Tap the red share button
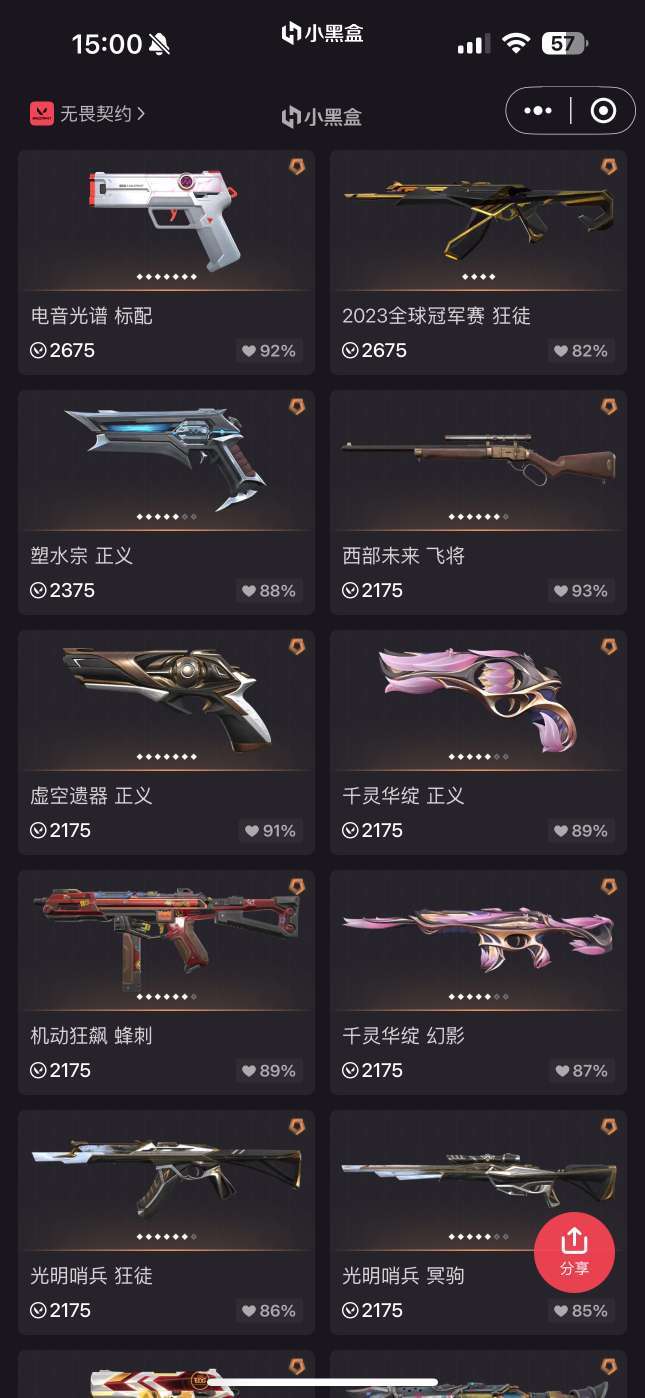Viewport: 645px width, 1398px height. pyautogui.click(x=574, y=1252)
